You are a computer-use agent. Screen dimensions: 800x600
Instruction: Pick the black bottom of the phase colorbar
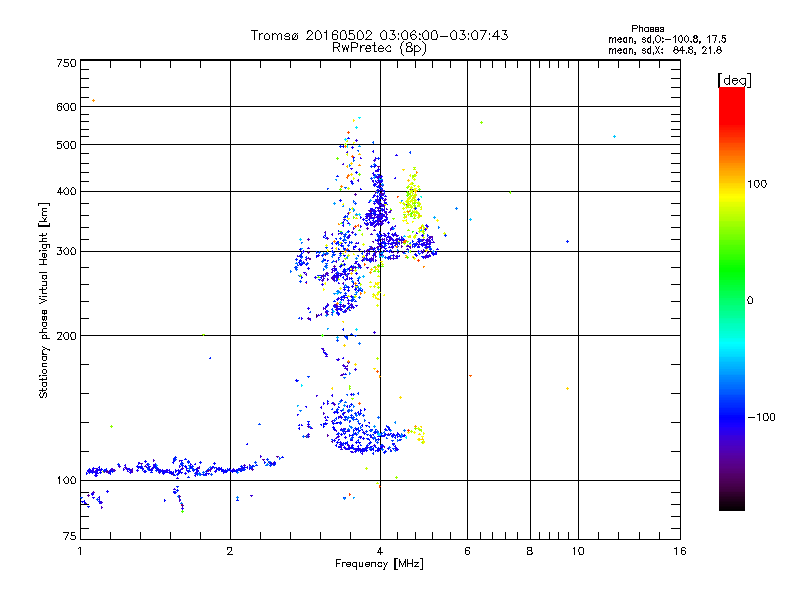pos(732,503)
